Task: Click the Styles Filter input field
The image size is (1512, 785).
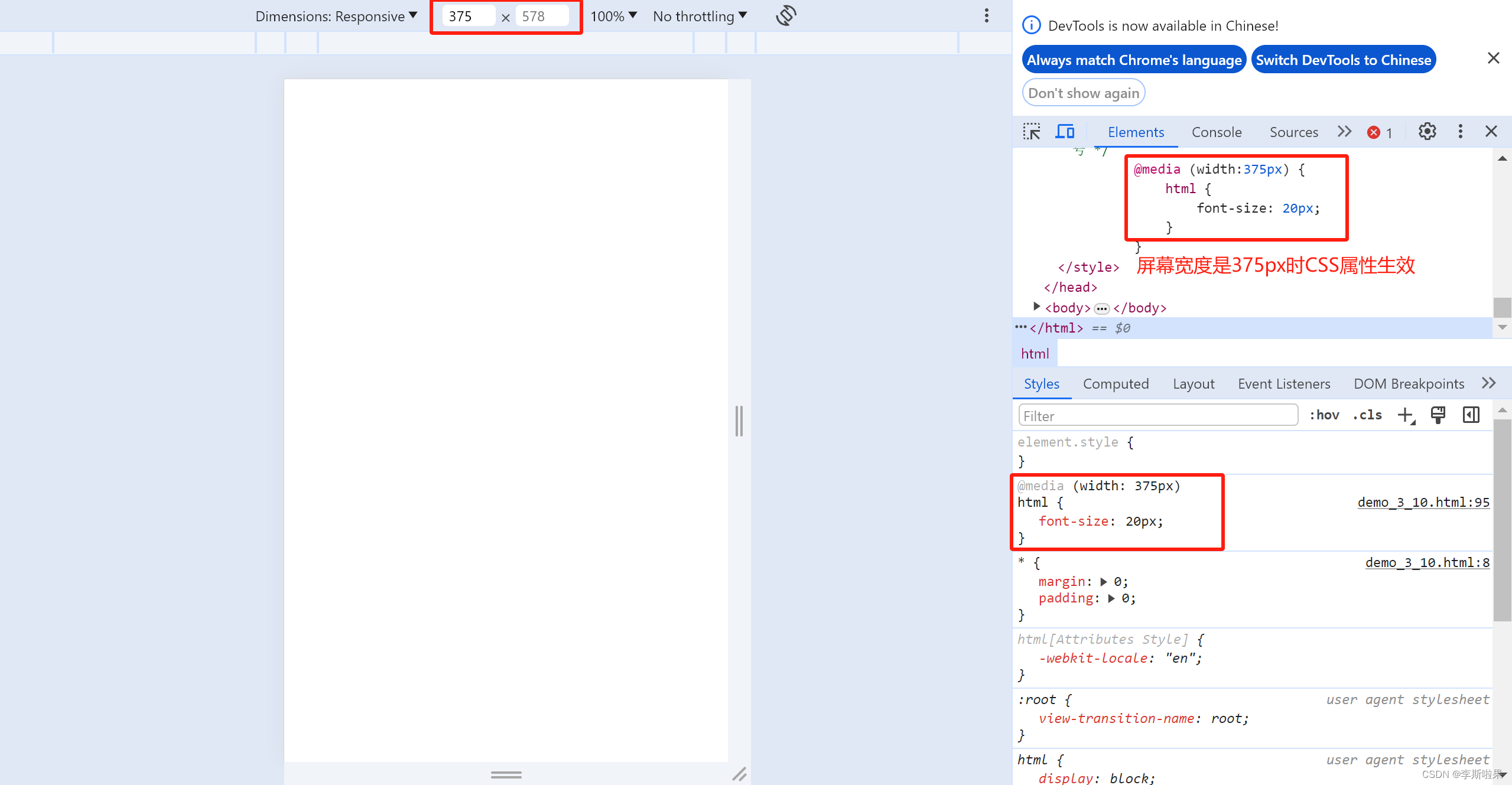Action: coord(1157,415)
